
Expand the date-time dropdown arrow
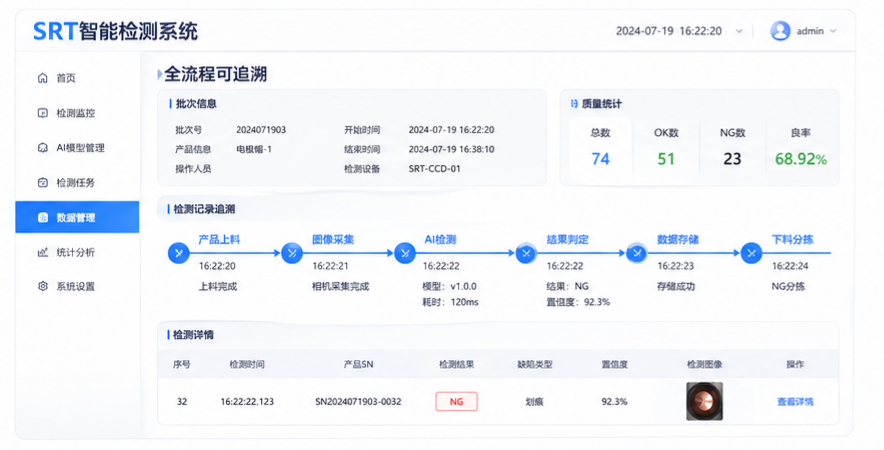(739, 32)
